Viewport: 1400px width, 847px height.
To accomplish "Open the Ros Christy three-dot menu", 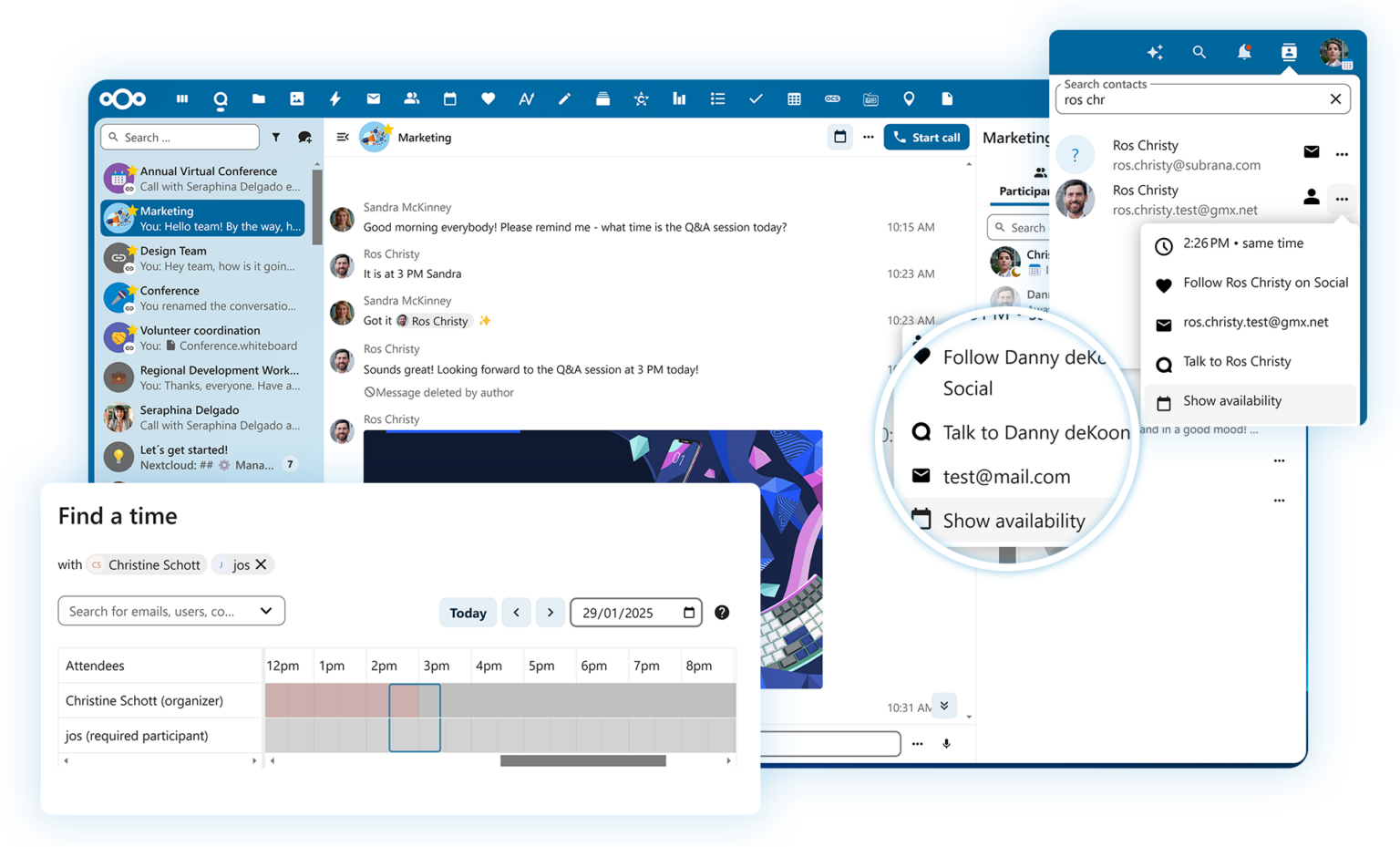I will (x=1341, y=198).
